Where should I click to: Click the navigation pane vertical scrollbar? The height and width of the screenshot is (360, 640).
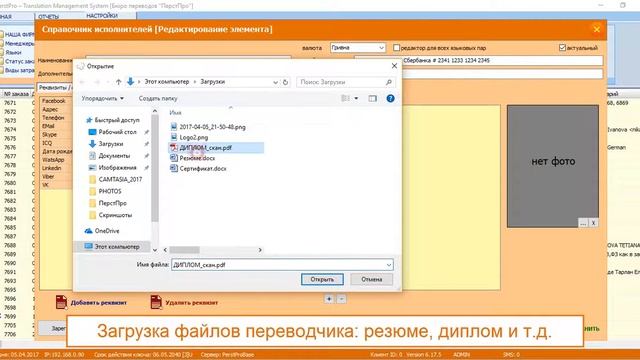tap(155, 168)
